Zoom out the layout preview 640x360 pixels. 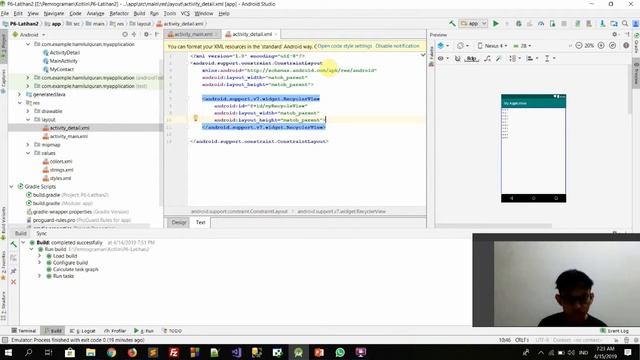(578, 46)
